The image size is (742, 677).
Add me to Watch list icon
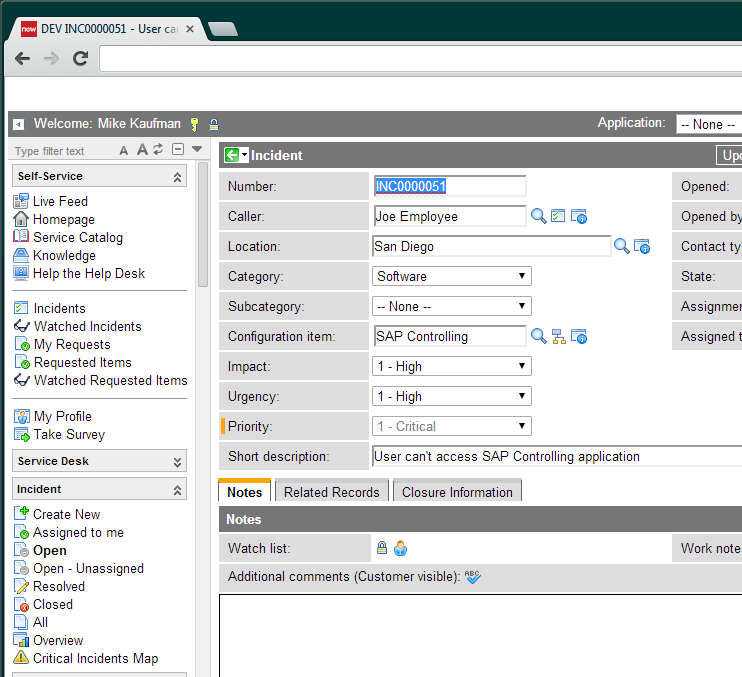point(400,548)
